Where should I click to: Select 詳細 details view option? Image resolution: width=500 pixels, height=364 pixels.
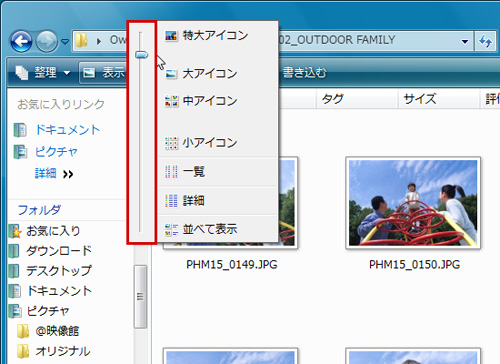coord(218,200)
